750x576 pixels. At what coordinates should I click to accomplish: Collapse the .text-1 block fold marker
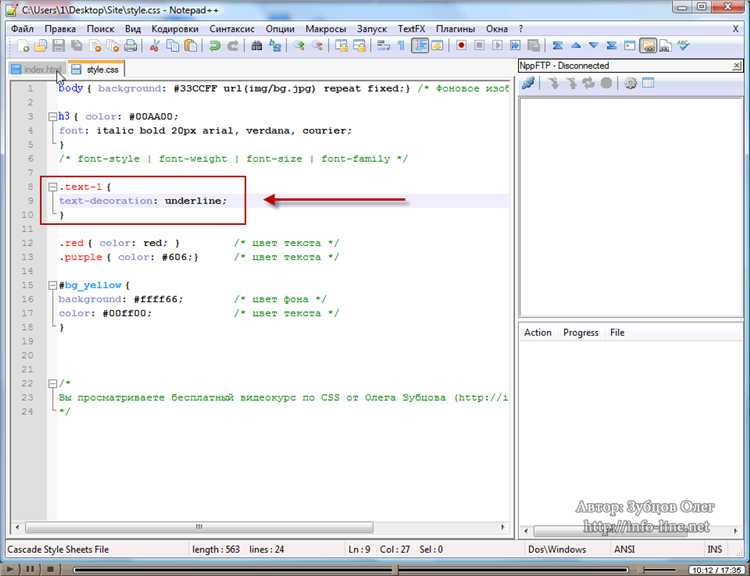click(53, 187)
